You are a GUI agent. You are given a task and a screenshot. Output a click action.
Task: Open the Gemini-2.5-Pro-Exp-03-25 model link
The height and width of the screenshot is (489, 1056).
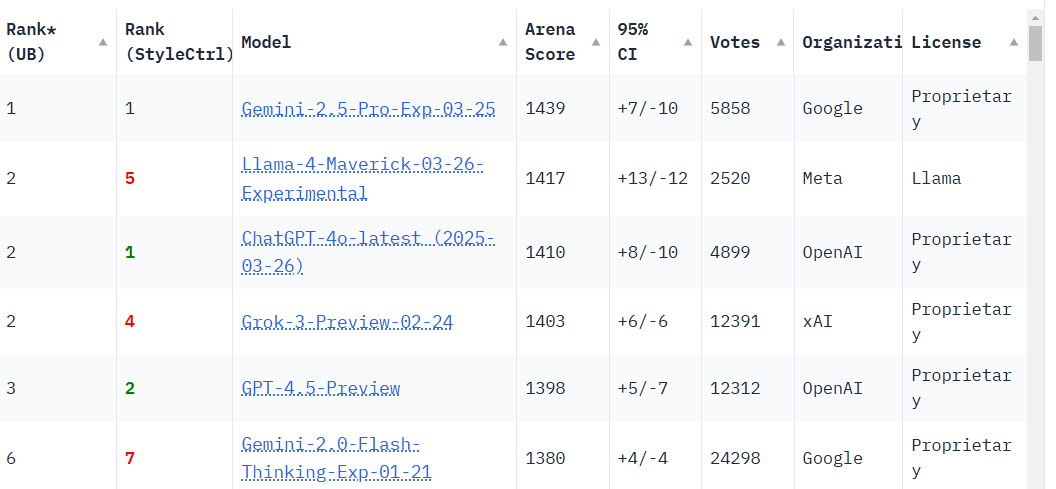pyautogui.click(x=368, y=108)
